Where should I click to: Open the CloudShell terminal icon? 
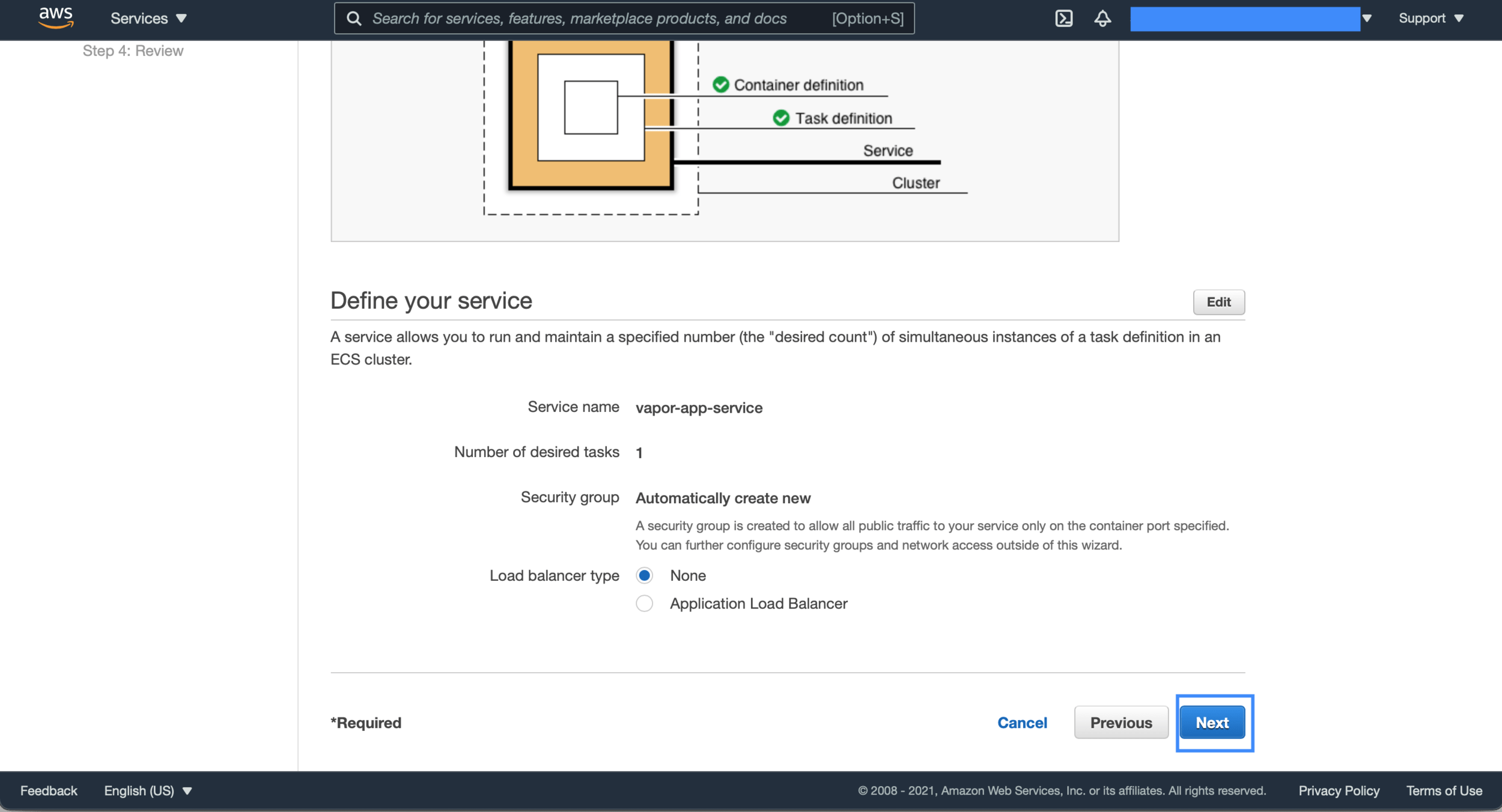tap(1063, 18)
